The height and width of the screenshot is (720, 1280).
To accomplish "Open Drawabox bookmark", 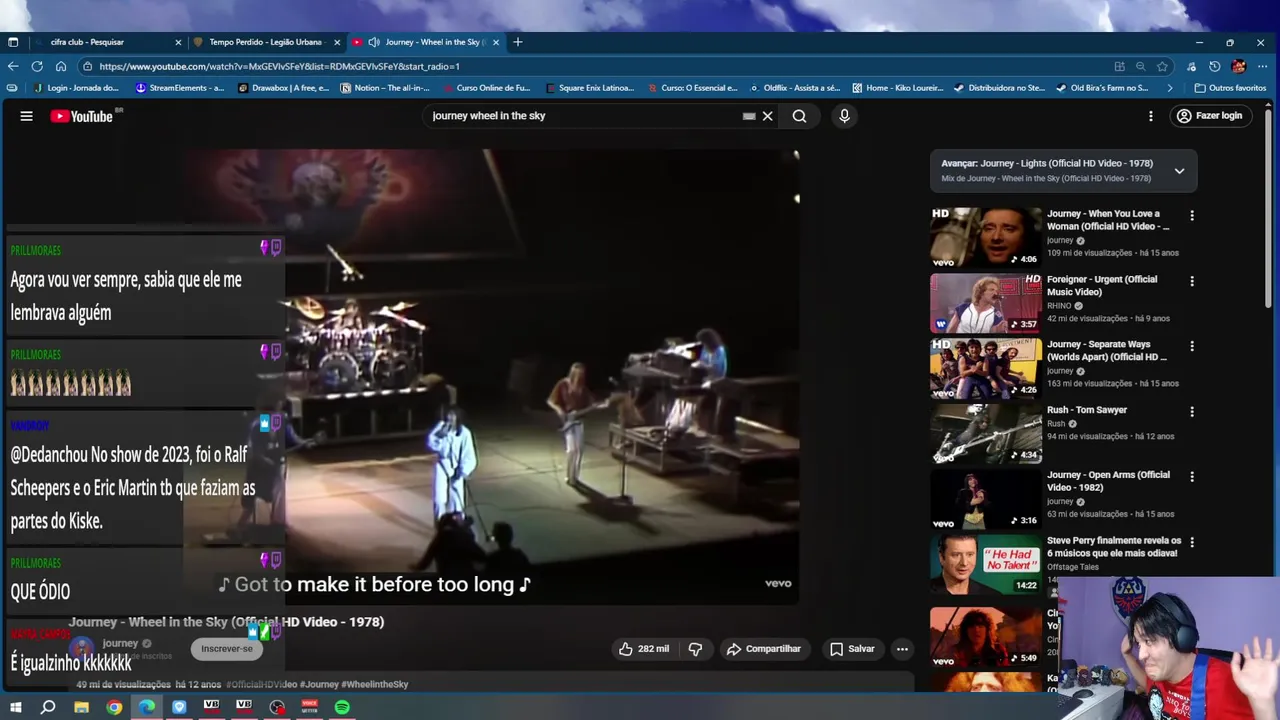I will tap(284, 88).
